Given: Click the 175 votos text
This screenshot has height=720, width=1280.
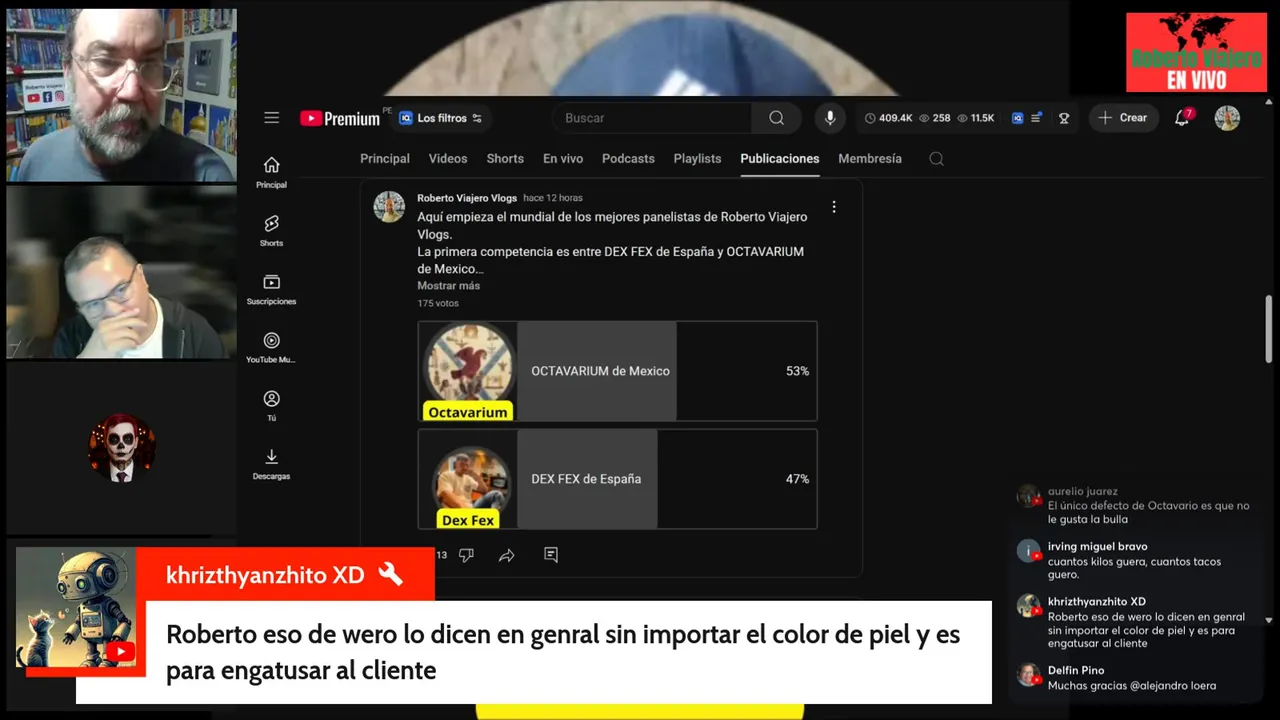Looking at the screenshot, I should (x=438, y=303).
